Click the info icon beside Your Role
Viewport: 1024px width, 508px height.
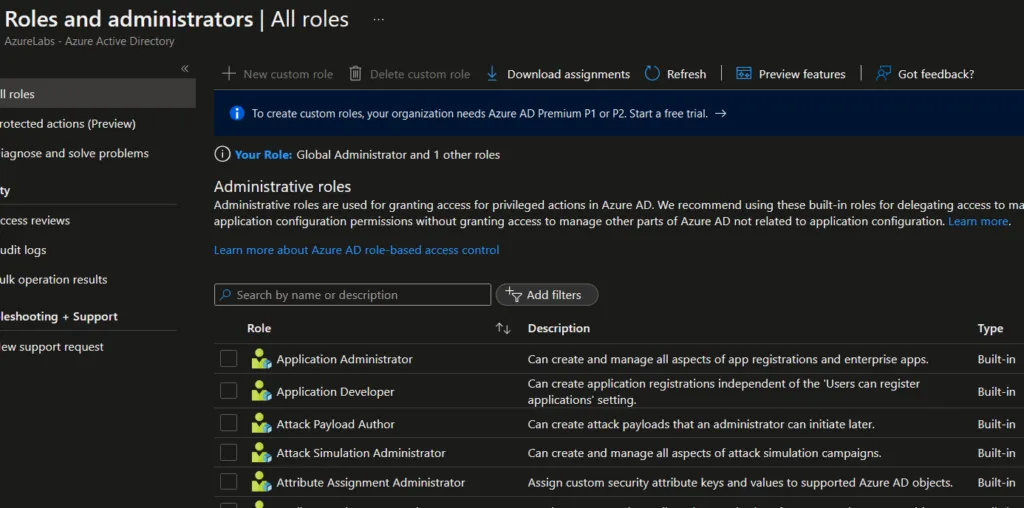coord(222,155)
